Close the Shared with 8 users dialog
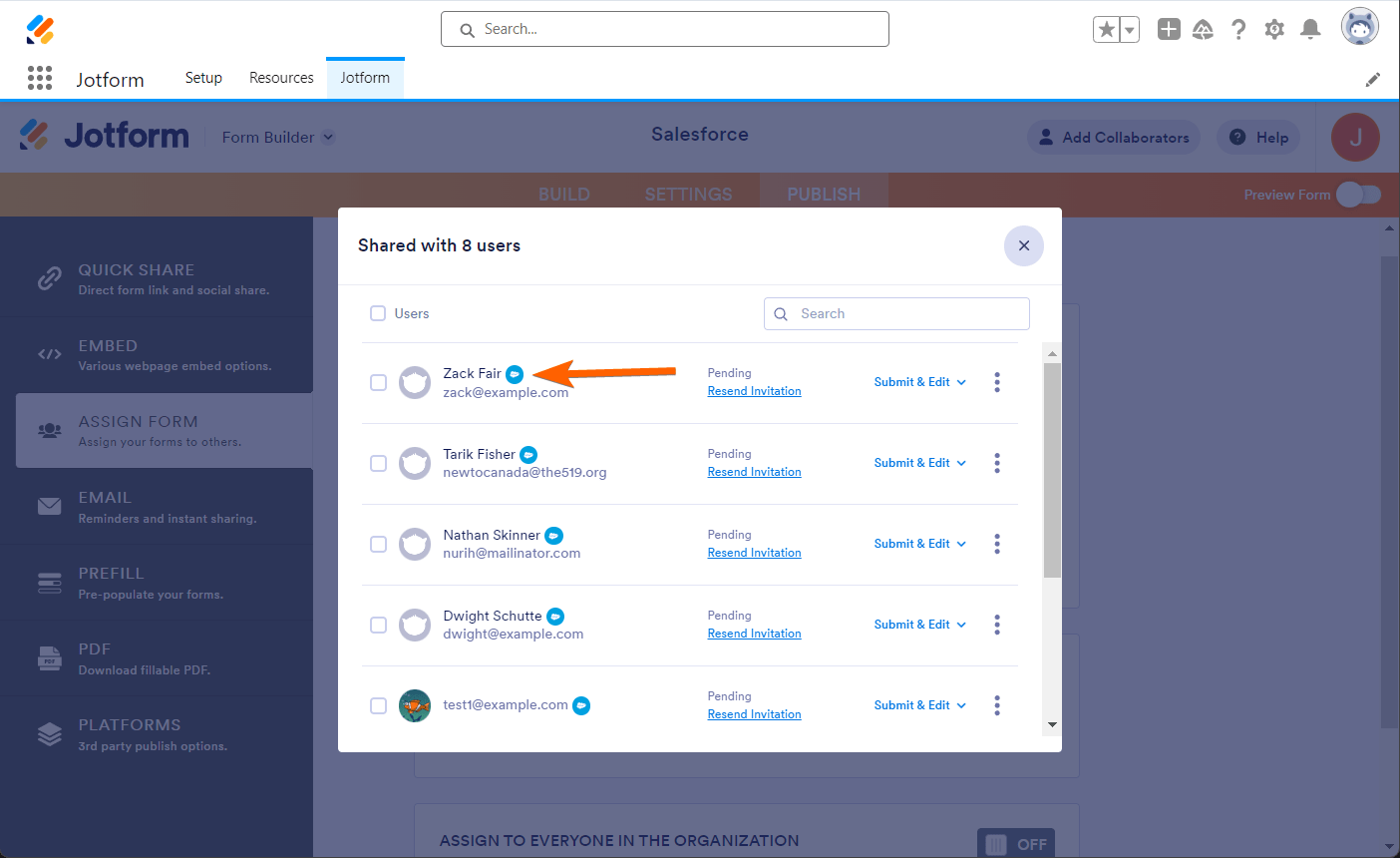Screen dimensions: 1400x858 (x=1024, y=245)
